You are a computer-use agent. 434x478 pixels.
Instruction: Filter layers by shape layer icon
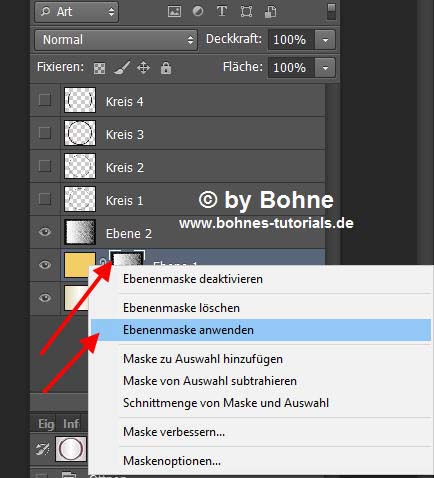coord(246,12)
